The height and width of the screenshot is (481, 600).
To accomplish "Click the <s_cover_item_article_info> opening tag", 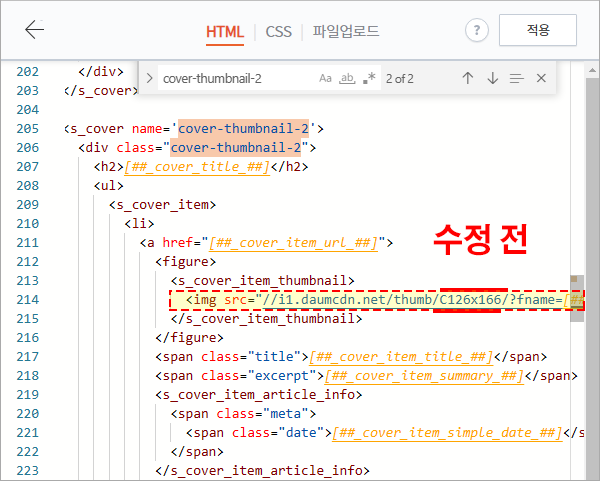I will coord(259,395).
